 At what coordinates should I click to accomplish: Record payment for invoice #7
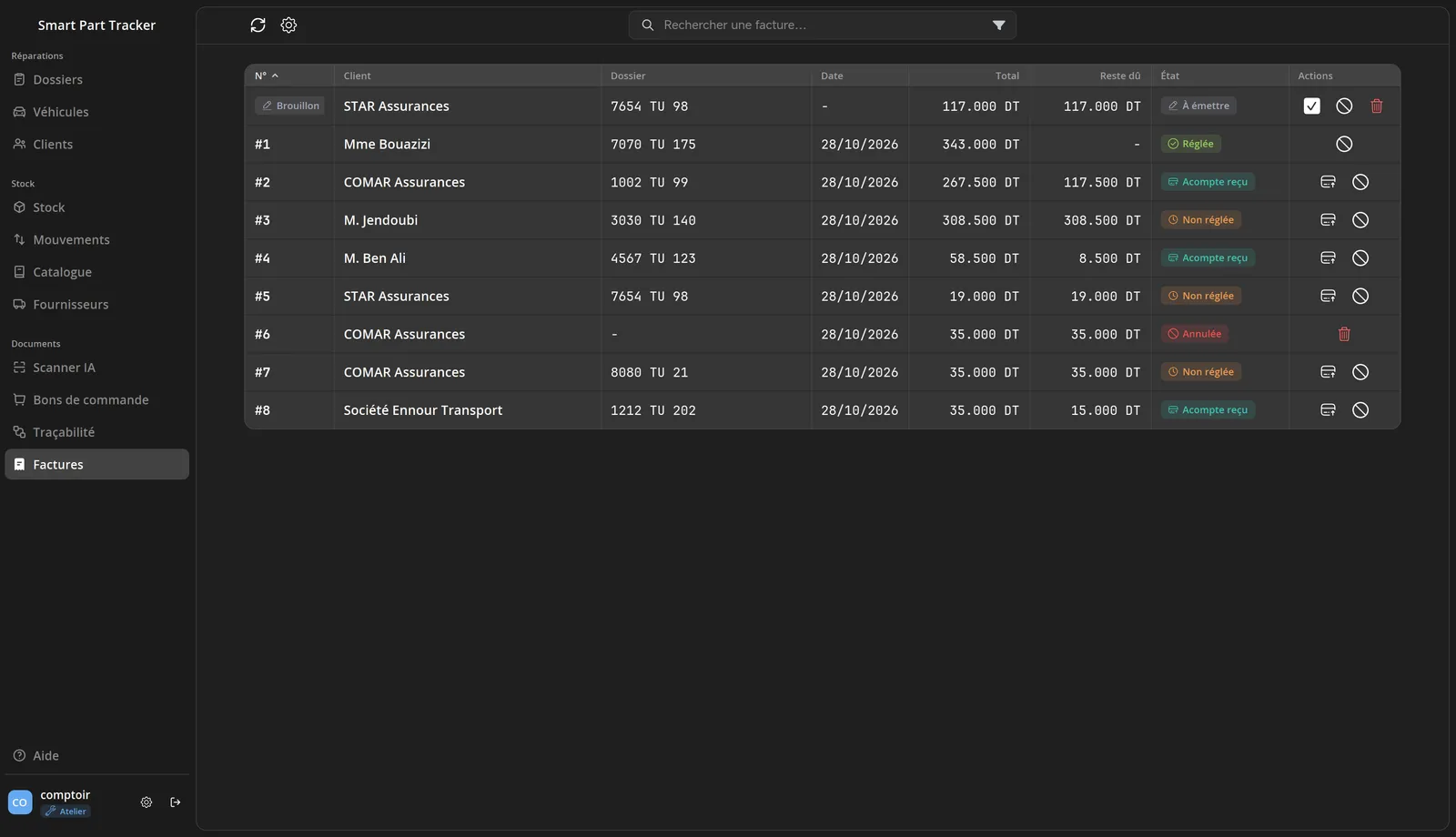1328,372
